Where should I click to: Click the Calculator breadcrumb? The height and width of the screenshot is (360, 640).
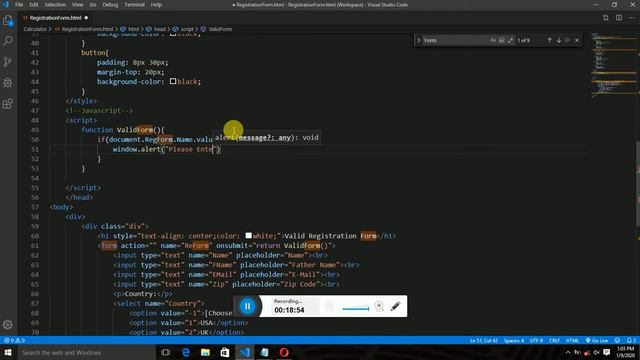(35, 29)
